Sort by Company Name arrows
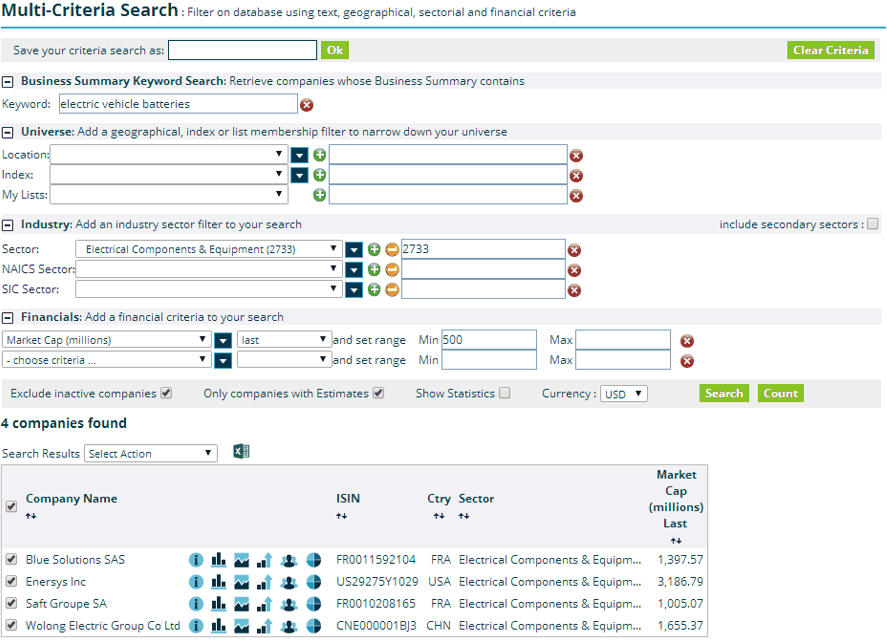 point(31,516)
